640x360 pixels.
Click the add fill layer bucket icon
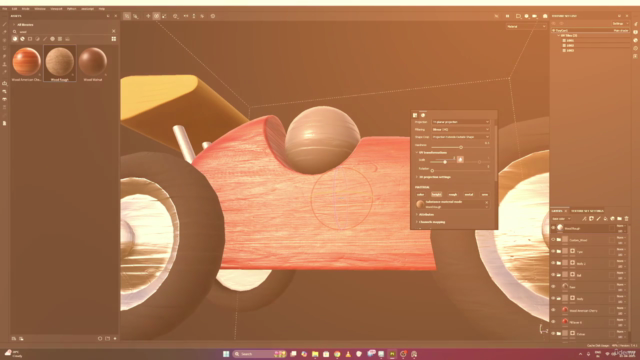click(605, 219)
